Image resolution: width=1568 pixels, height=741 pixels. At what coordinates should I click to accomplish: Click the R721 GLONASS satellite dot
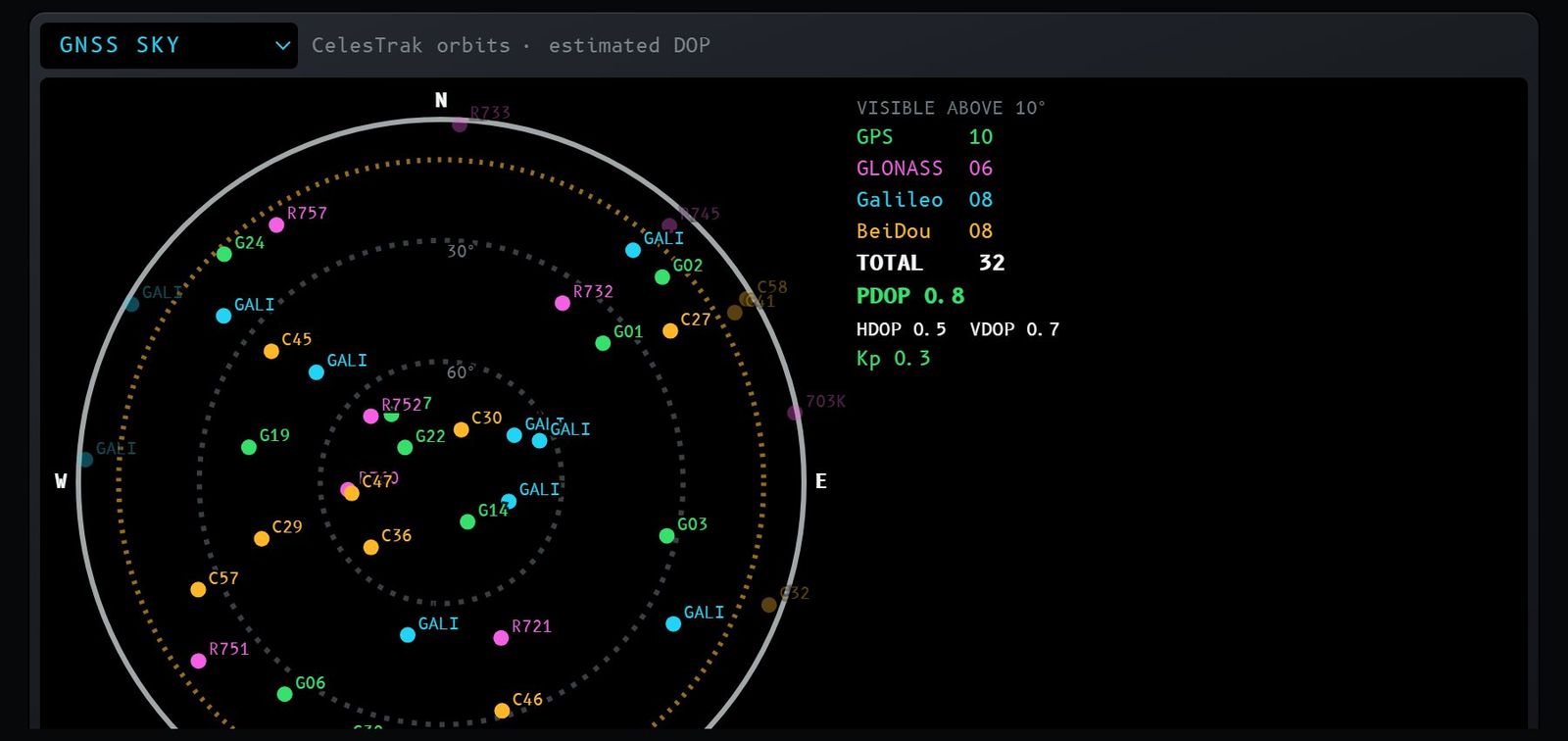tap(501, 638)
